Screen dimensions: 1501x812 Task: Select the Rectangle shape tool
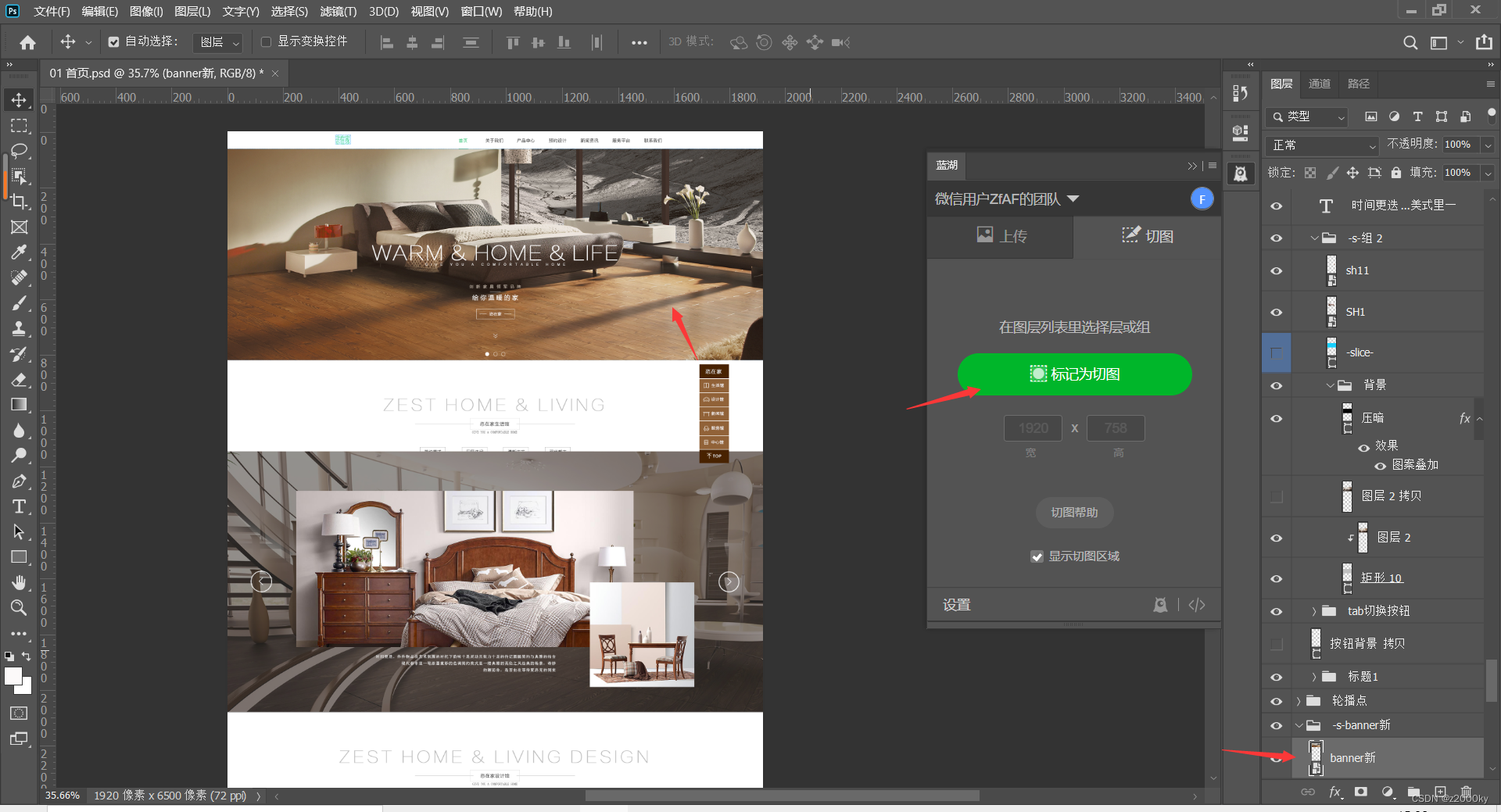pos(19,557)
